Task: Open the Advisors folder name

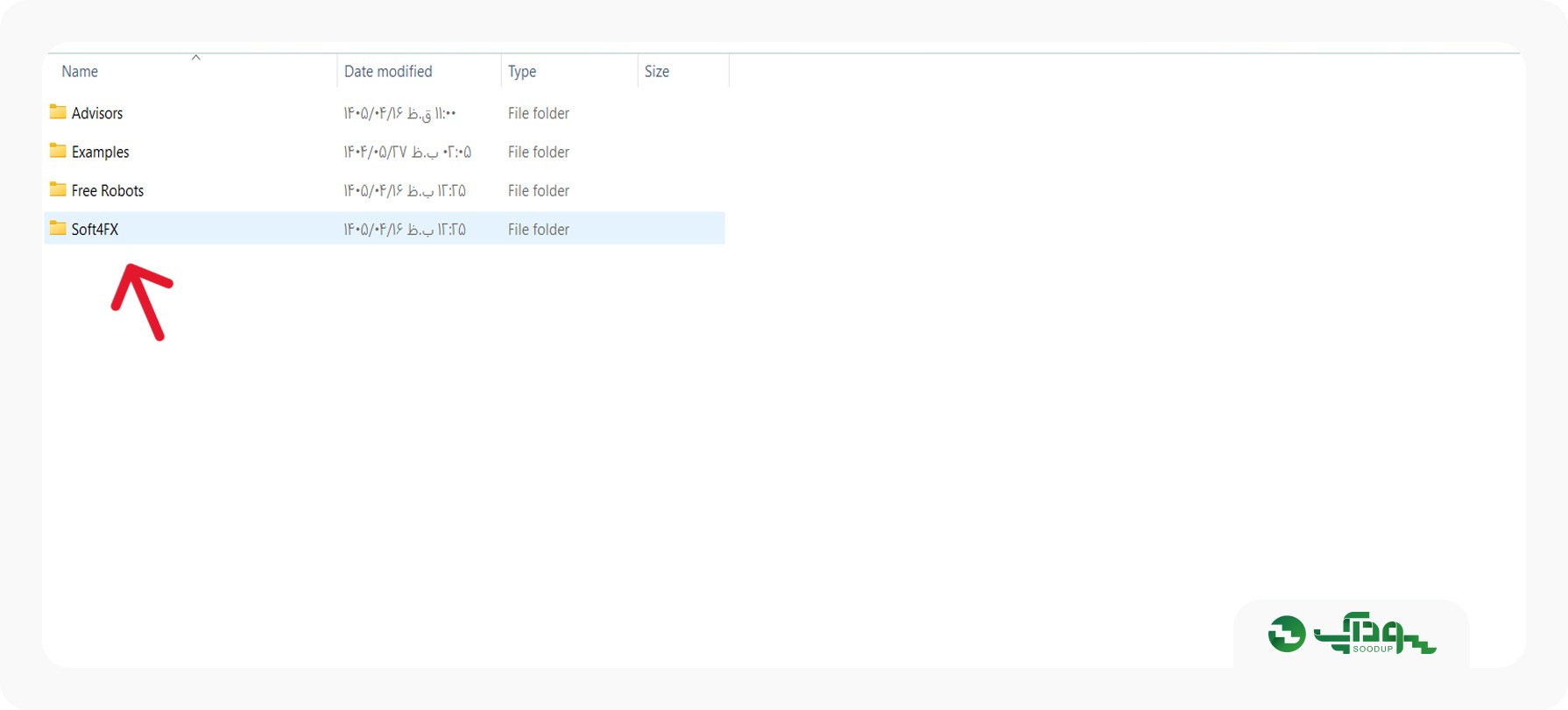Action: (x=97, y=113)
